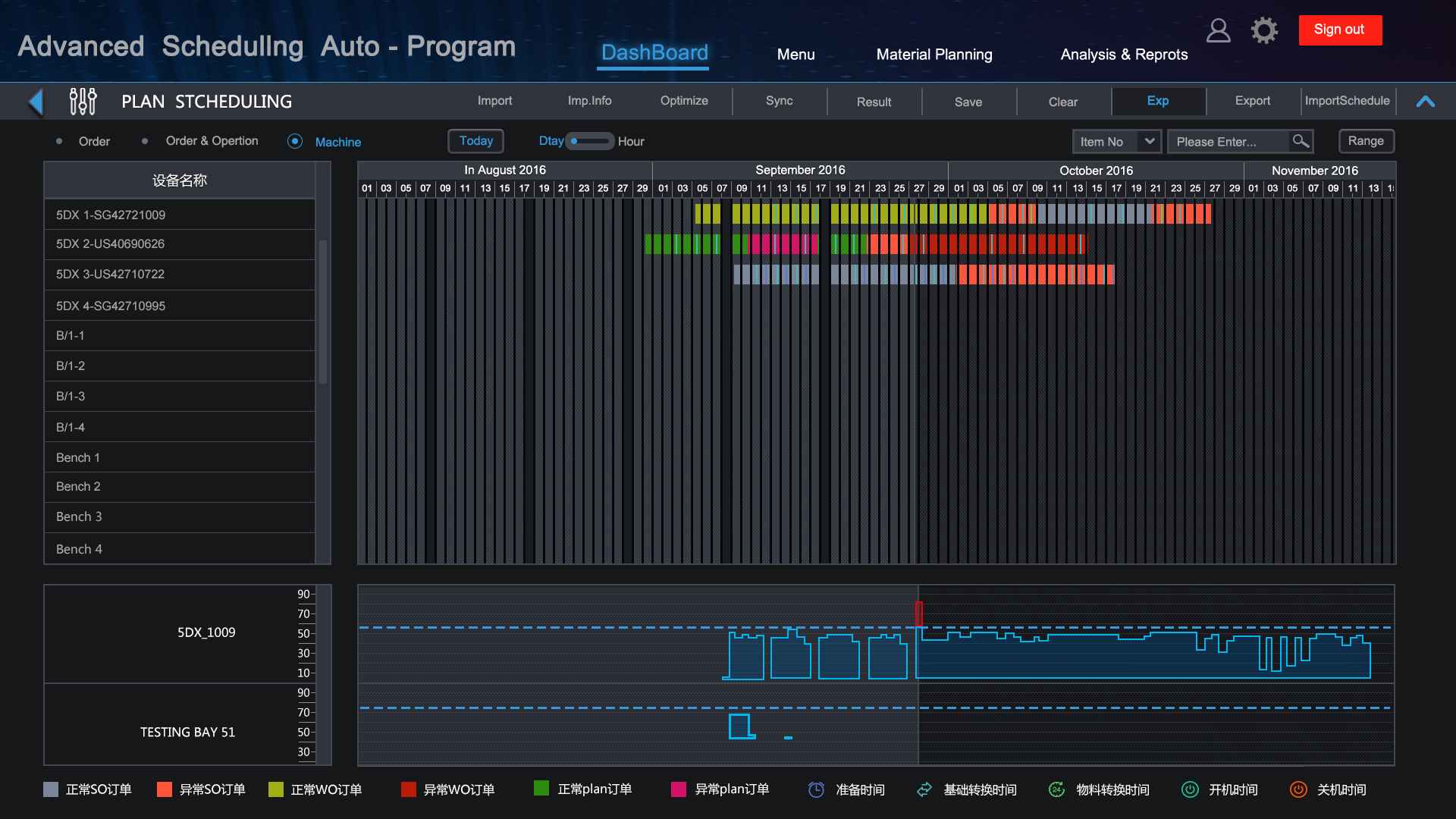This screenshot has width=1456, height=819.
Task: Select the Machine radio button
Action: point(295,142)
